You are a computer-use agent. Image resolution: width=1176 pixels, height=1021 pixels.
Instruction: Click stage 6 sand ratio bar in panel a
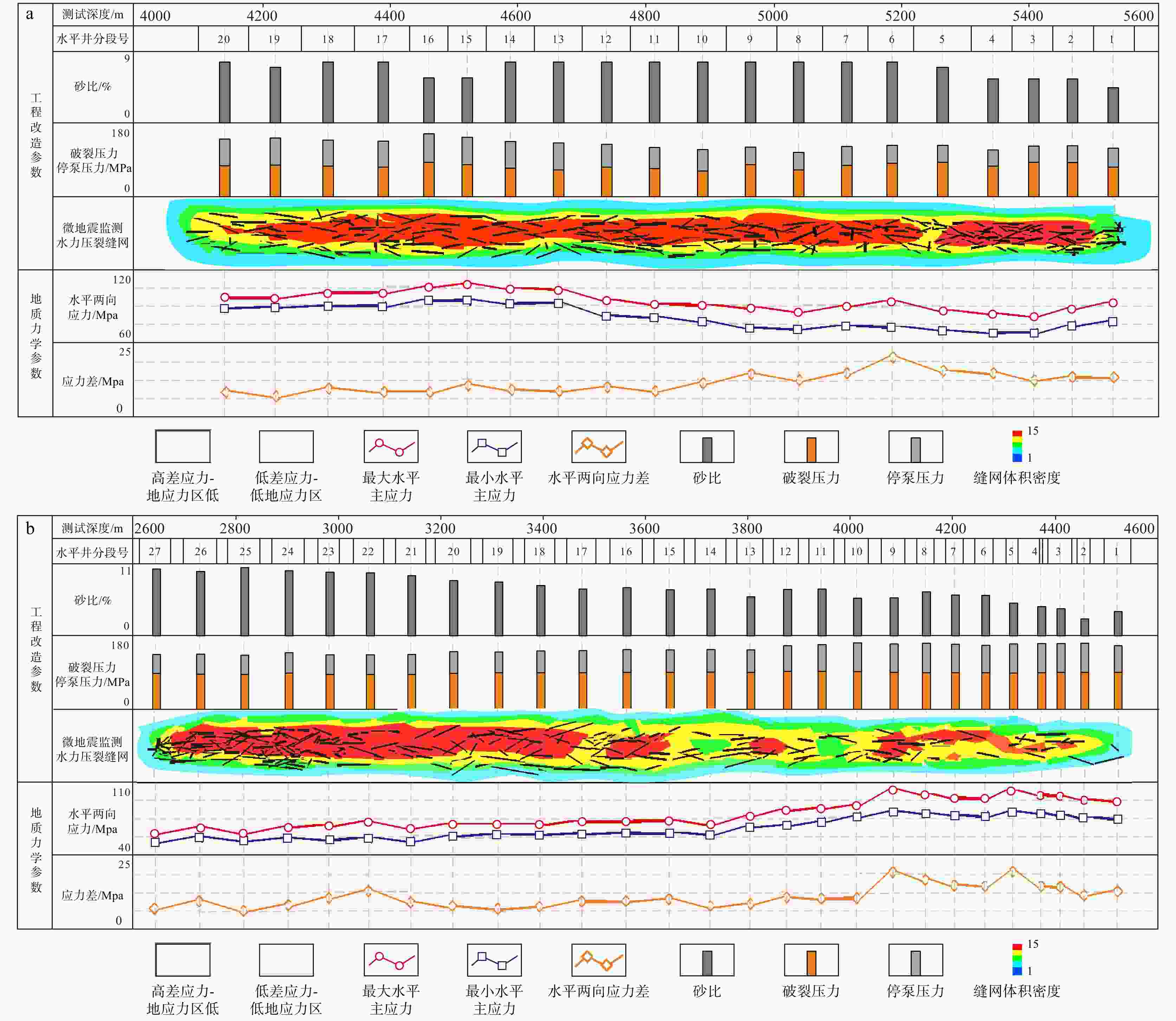pyautogui.click(x=892, y=92)
